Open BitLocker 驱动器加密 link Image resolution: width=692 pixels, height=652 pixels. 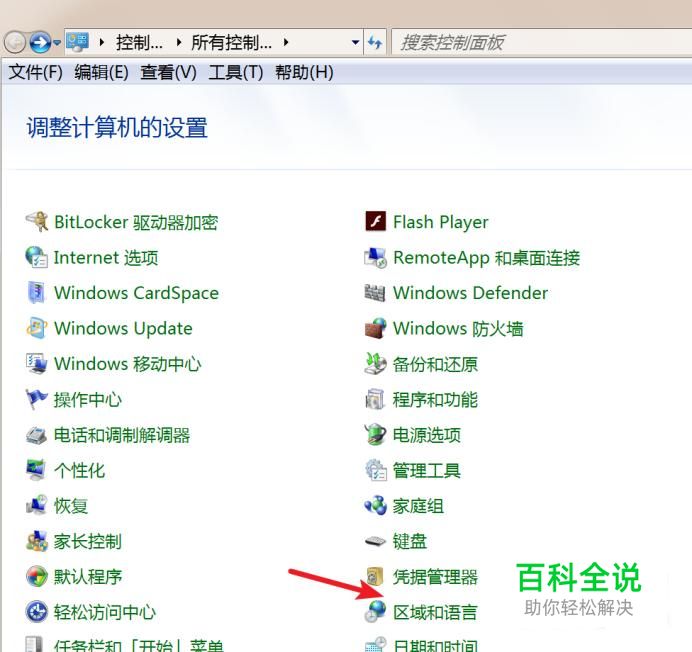(136, 222)
